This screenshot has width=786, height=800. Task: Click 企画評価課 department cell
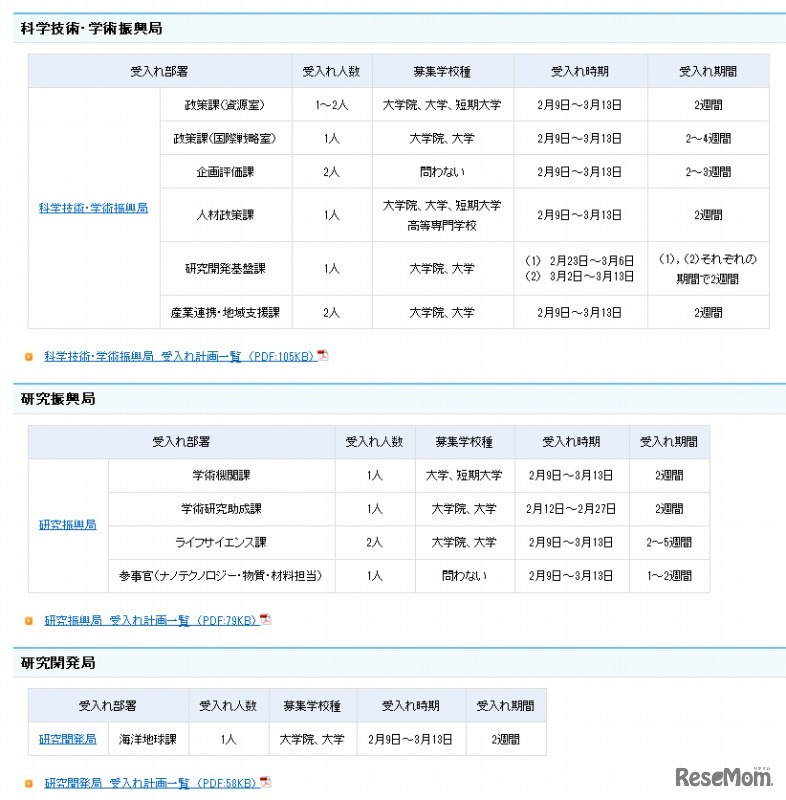(226, 172)
